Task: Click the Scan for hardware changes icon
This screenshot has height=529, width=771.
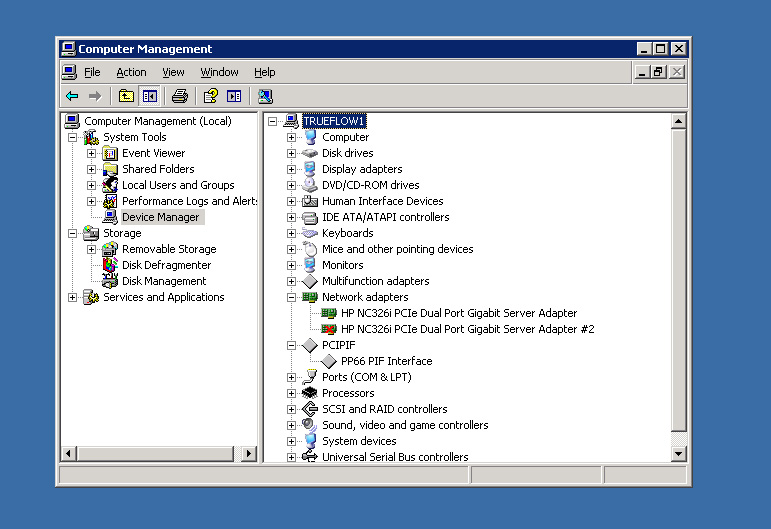Action: (265, 96)
